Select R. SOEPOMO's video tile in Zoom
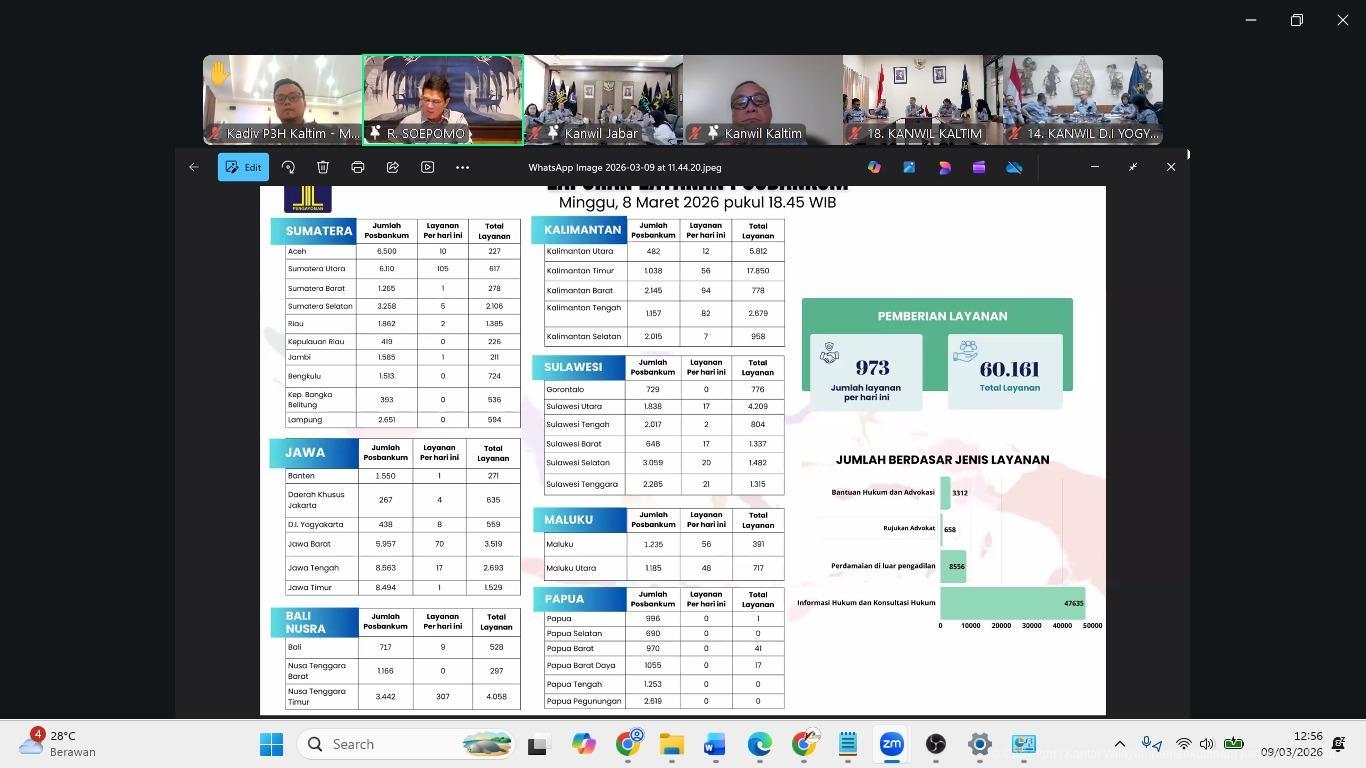This screenshot has width=1366, height=768. point(443,99)
